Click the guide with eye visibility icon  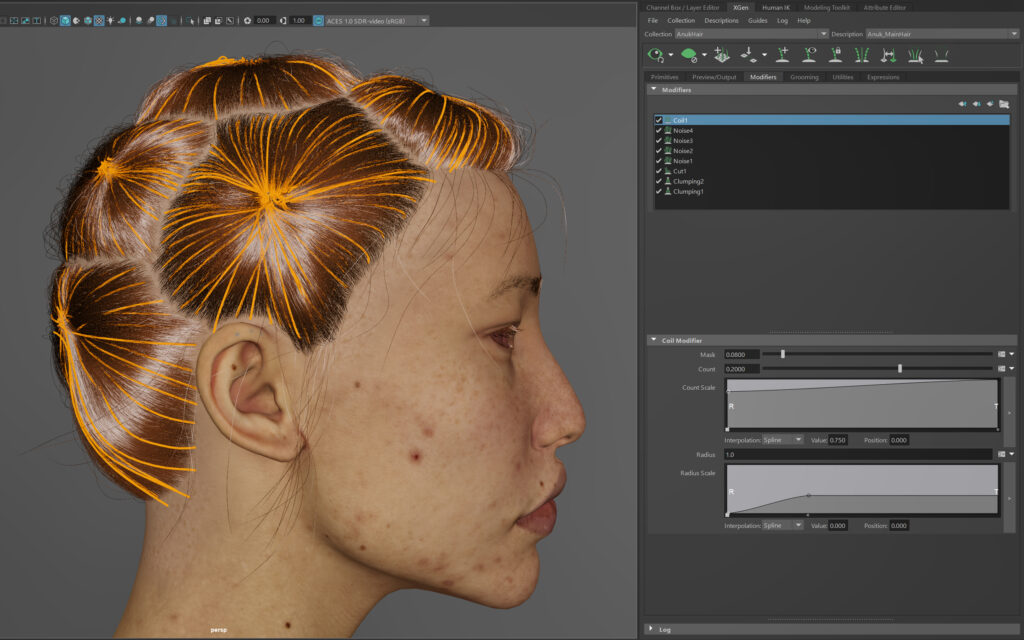809,55
